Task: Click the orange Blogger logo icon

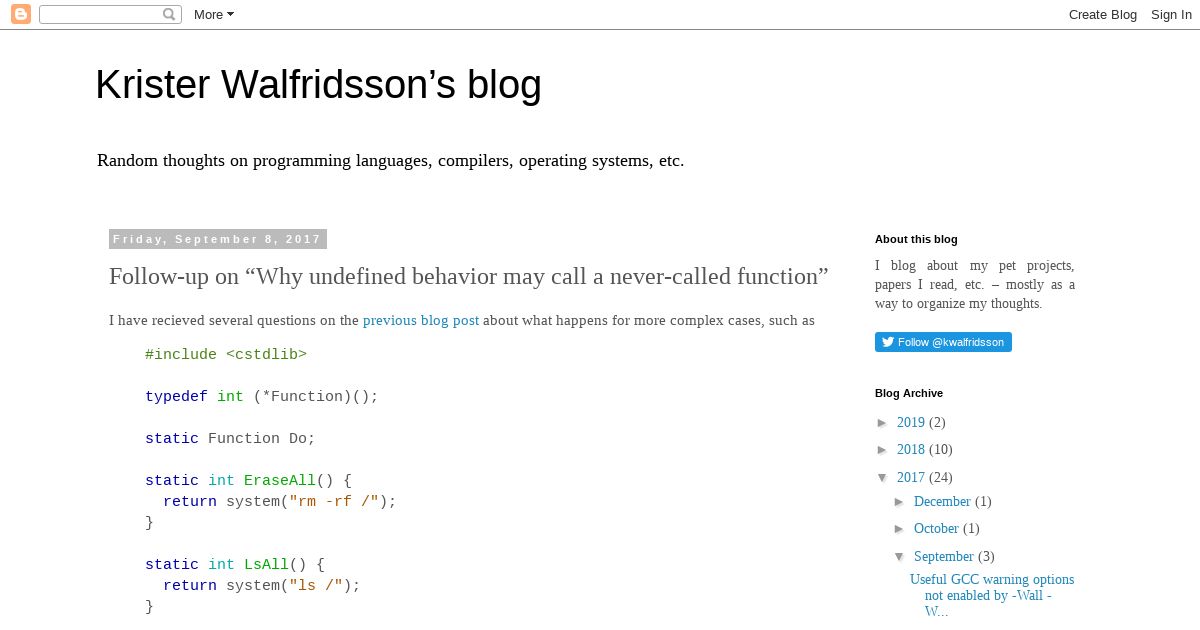Action: (x=20, y=14)
